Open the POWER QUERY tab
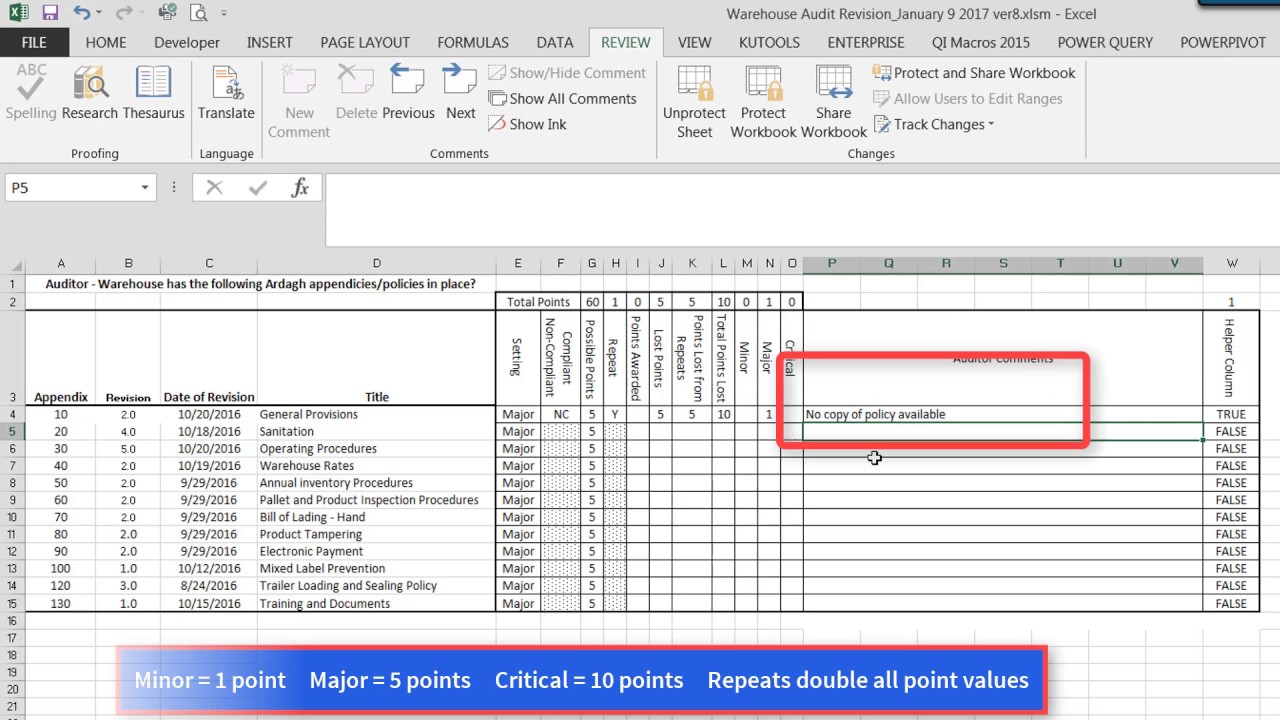 click(x=1105, y=43)
